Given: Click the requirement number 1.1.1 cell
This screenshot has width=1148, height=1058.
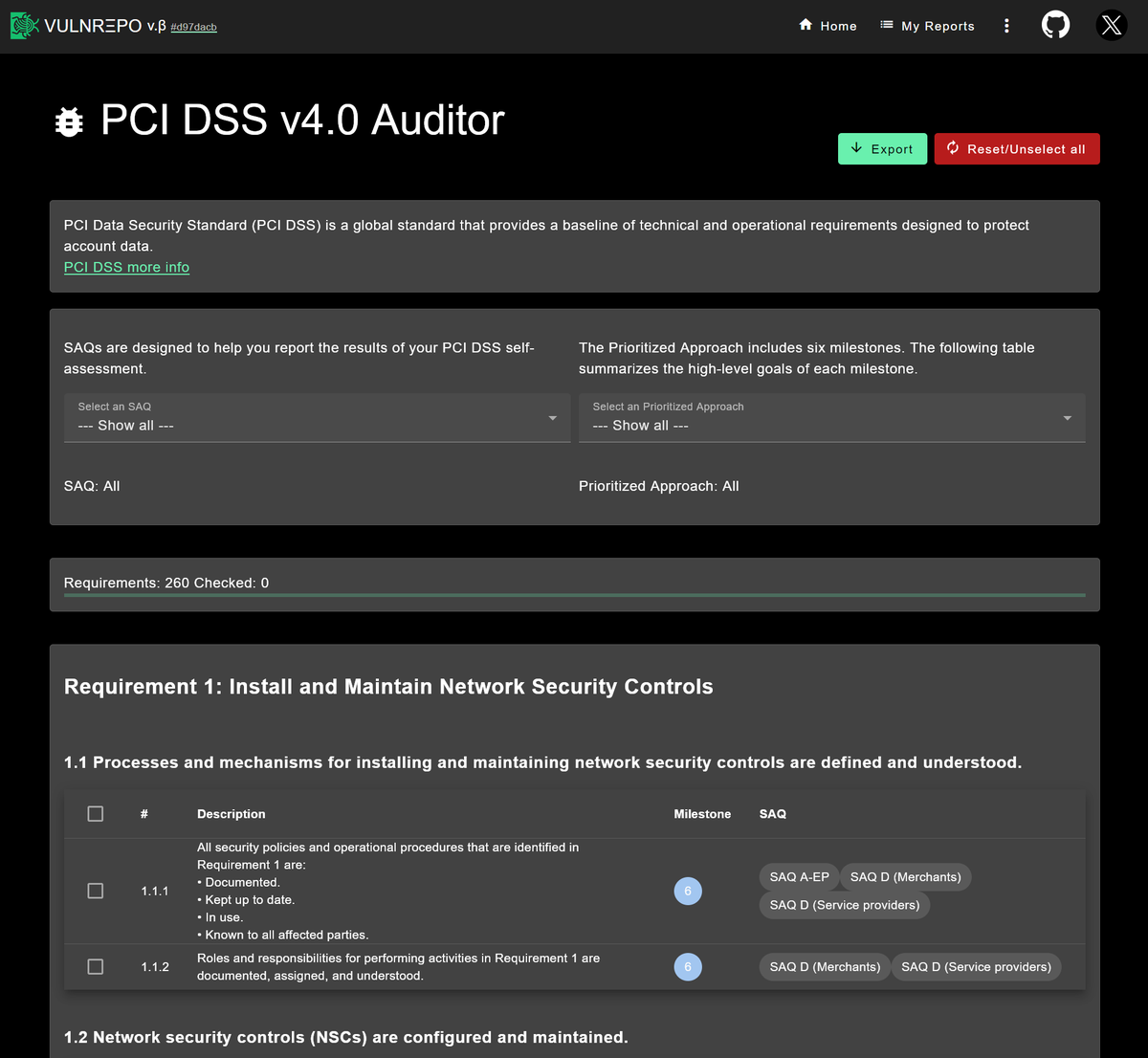Looking at the screenshot, I should click(155, 892).
